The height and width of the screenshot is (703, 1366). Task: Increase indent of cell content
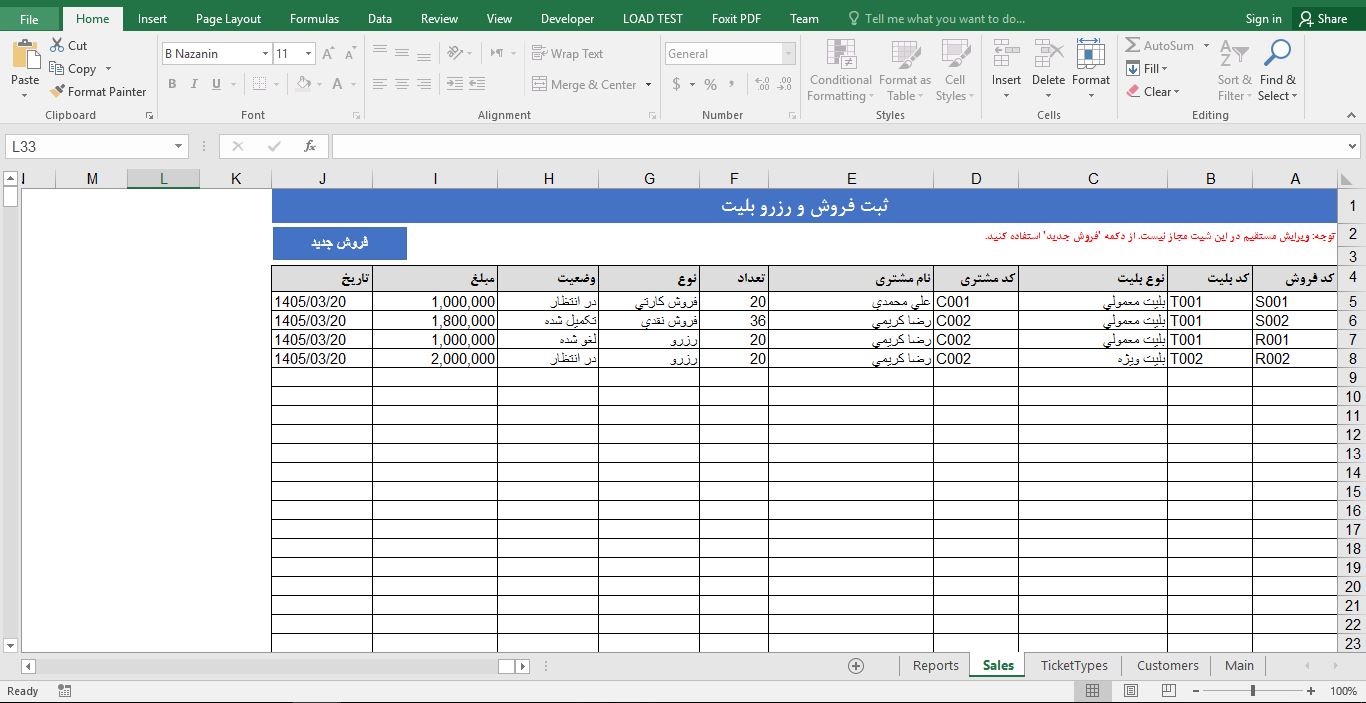point(476,84)
